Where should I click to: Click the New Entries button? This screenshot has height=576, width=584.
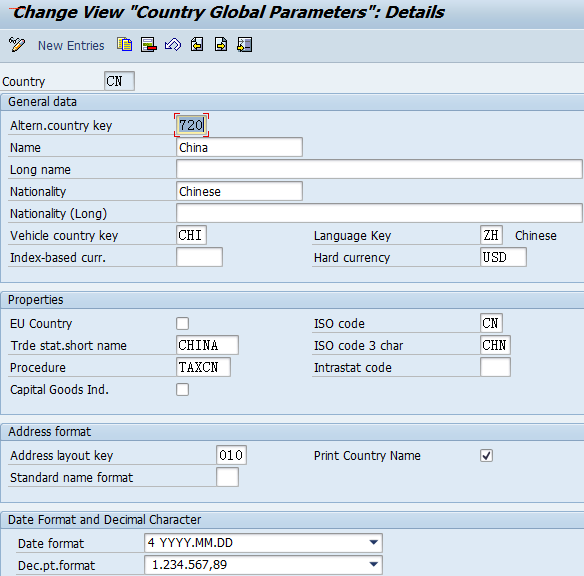pos(71,45)
